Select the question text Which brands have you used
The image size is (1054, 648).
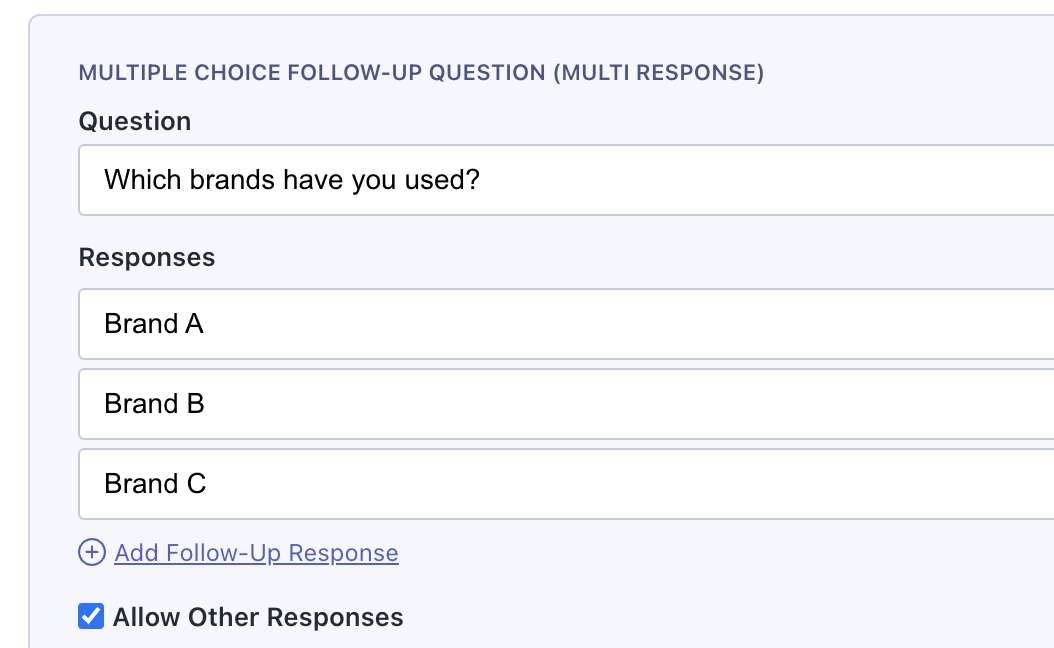pos(291,180)
